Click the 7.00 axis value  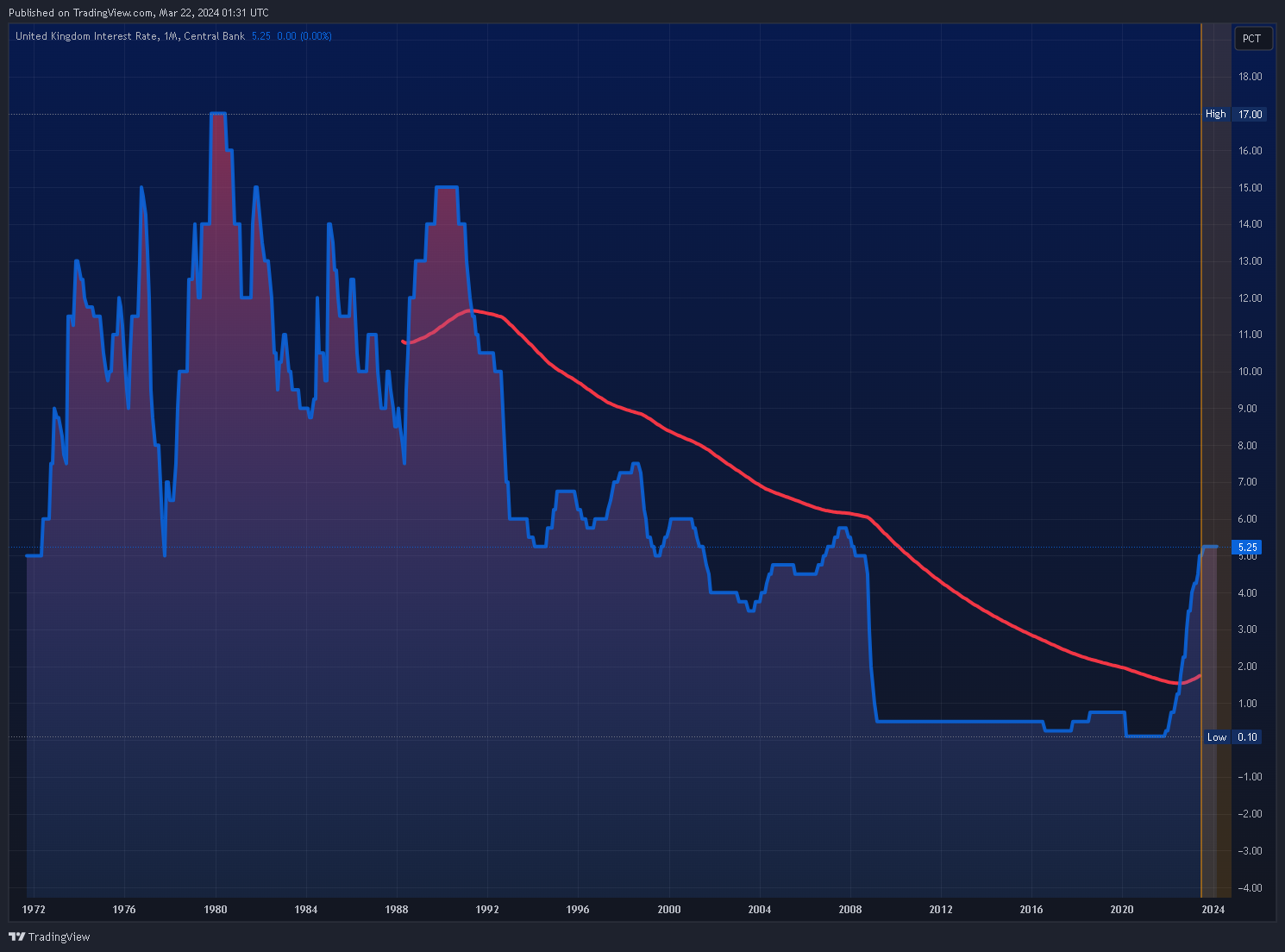(1247, 482)
